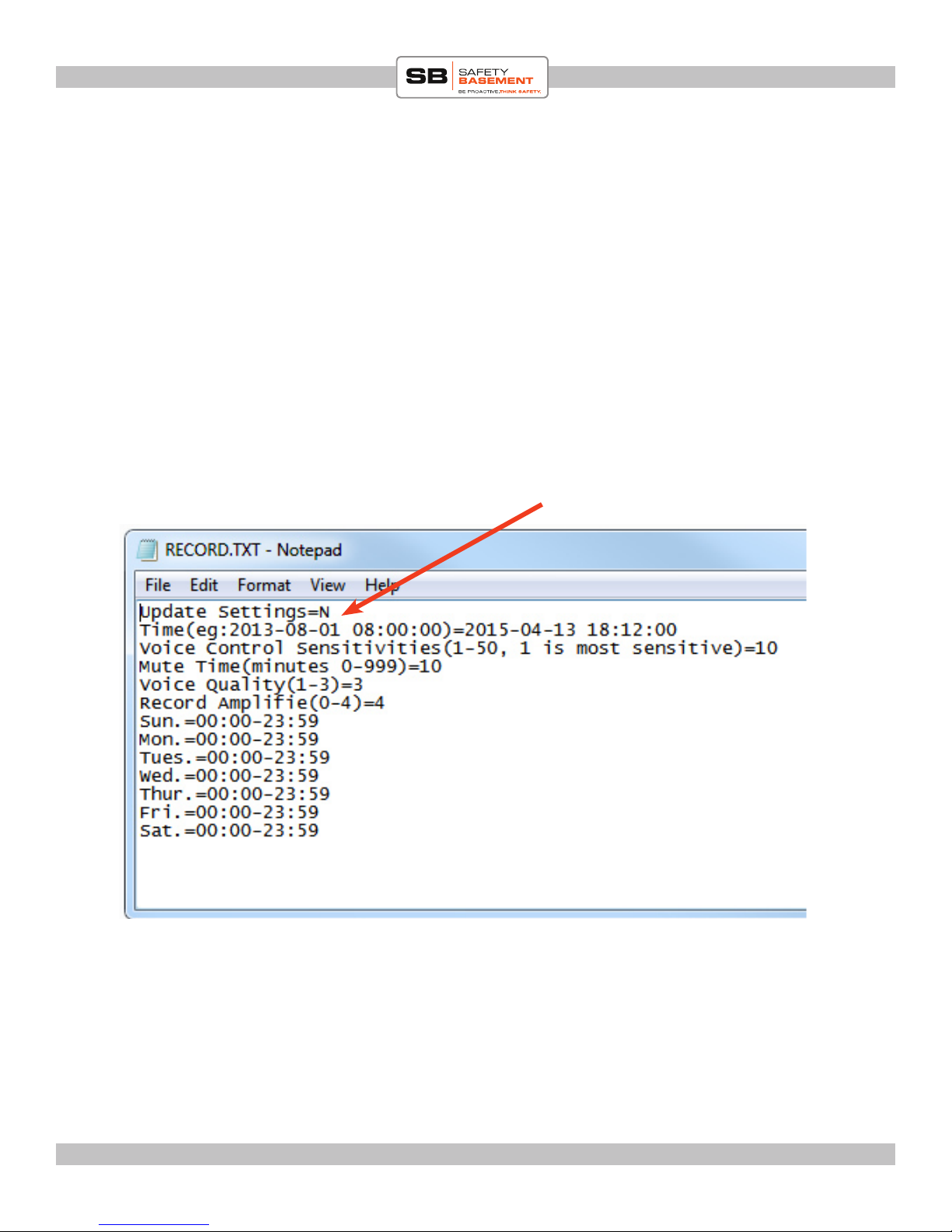Open the View menu
This screenshot has width=952, height=1232.
(328, 585)
